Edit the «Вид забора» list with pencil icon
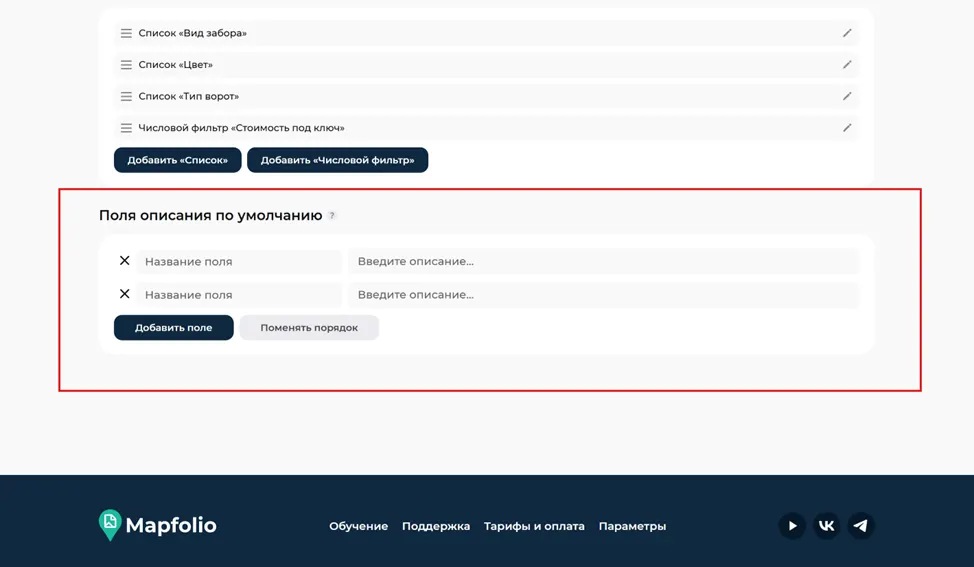The height and width of the screenshot is (567, 974). tap(847, 33)
